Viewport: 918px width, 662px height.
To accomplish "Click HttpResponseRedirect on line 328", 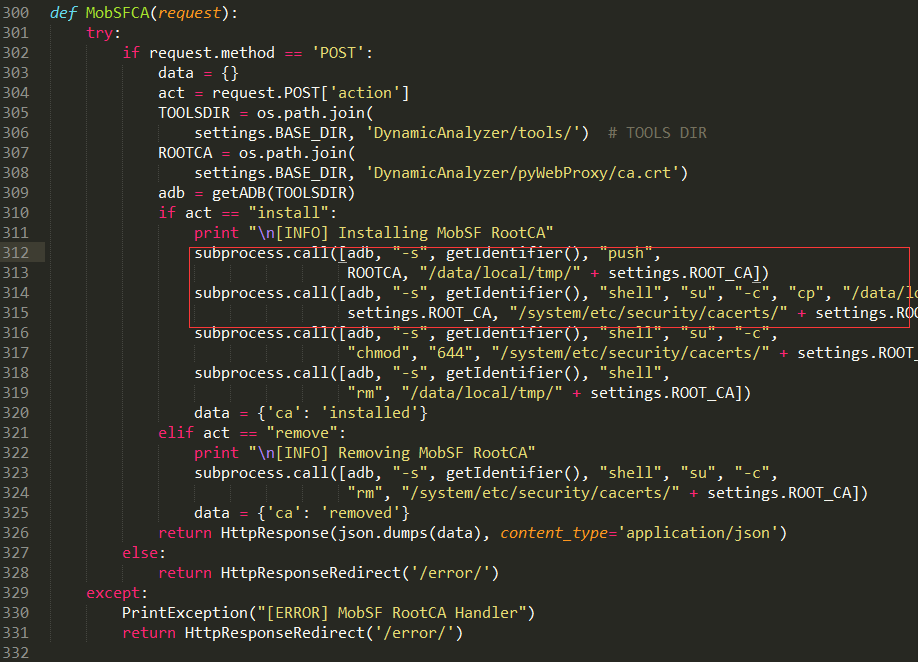I will [x=310, y=573].
